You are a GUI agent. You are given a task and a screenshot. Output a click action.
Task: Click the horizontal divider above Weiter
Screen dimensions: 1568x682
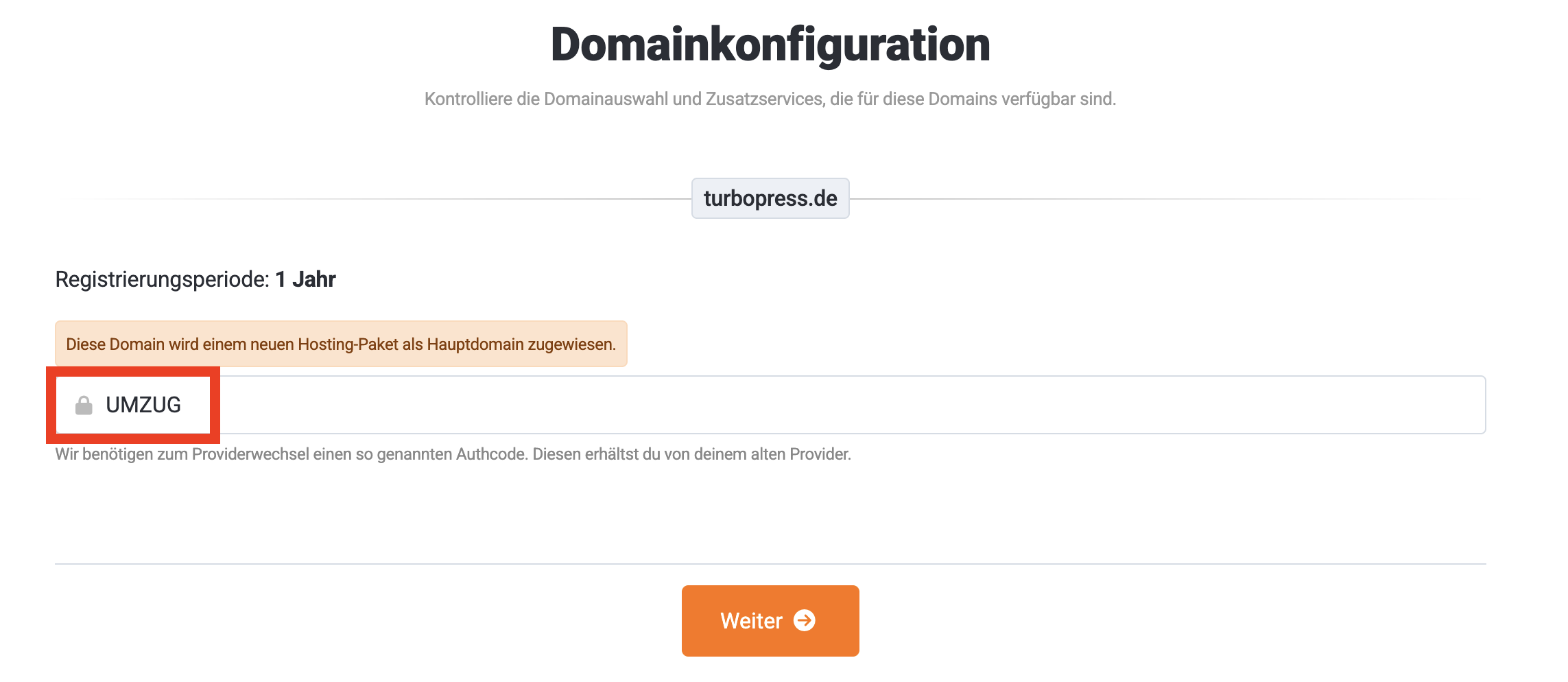(770, 564)
